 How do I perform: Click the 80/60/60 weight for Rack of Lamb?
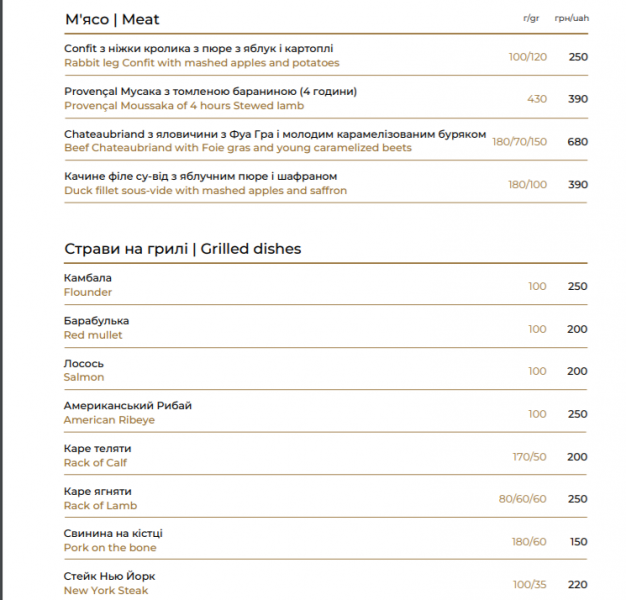click(522, 499)
